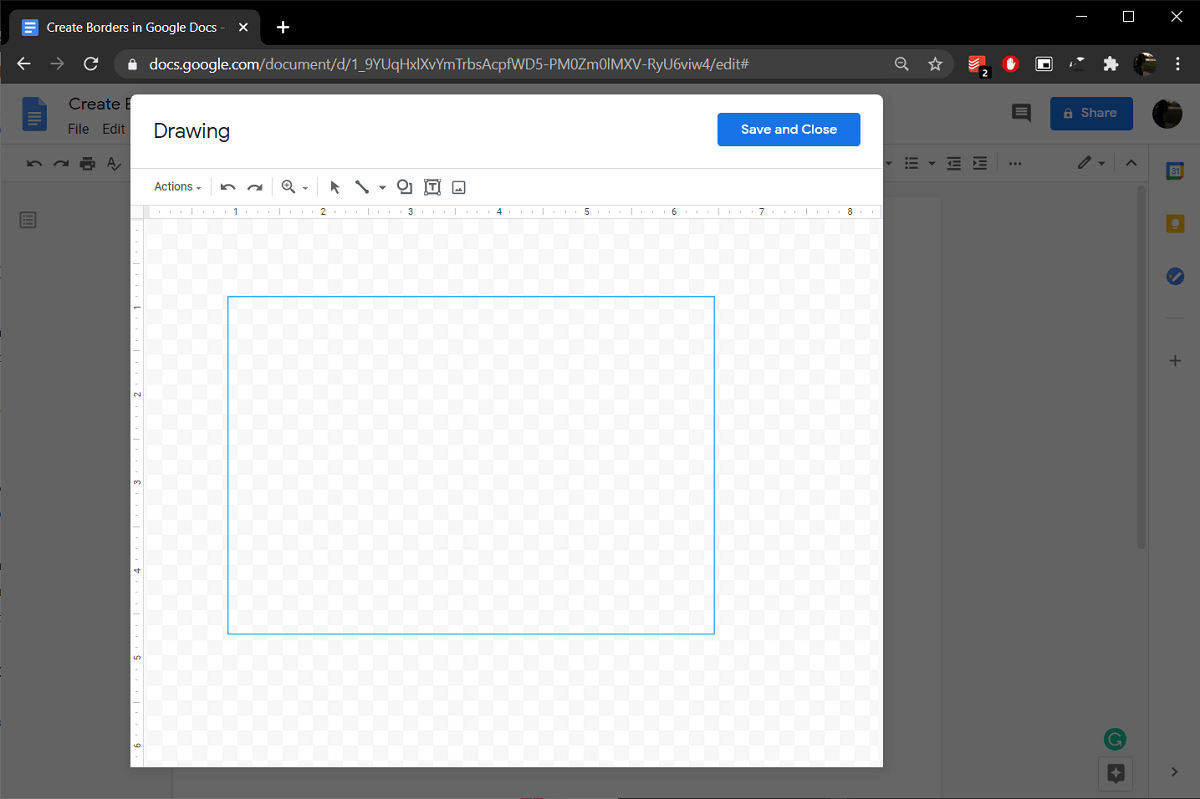Bookmark this page with star icon

[x=935, y=64]
